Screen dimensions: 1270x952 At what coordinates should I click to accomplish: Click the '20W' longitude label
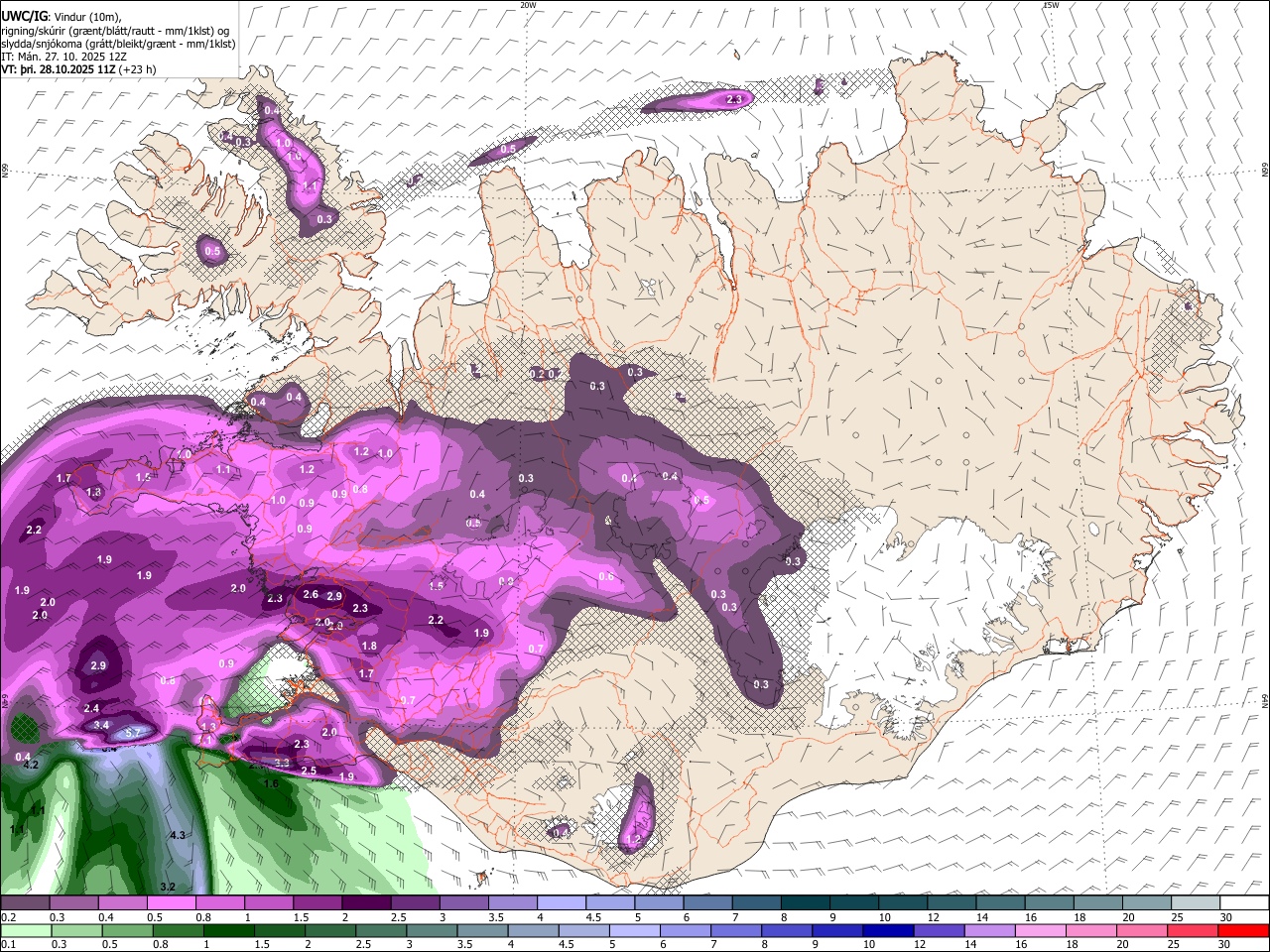[528, 5]
